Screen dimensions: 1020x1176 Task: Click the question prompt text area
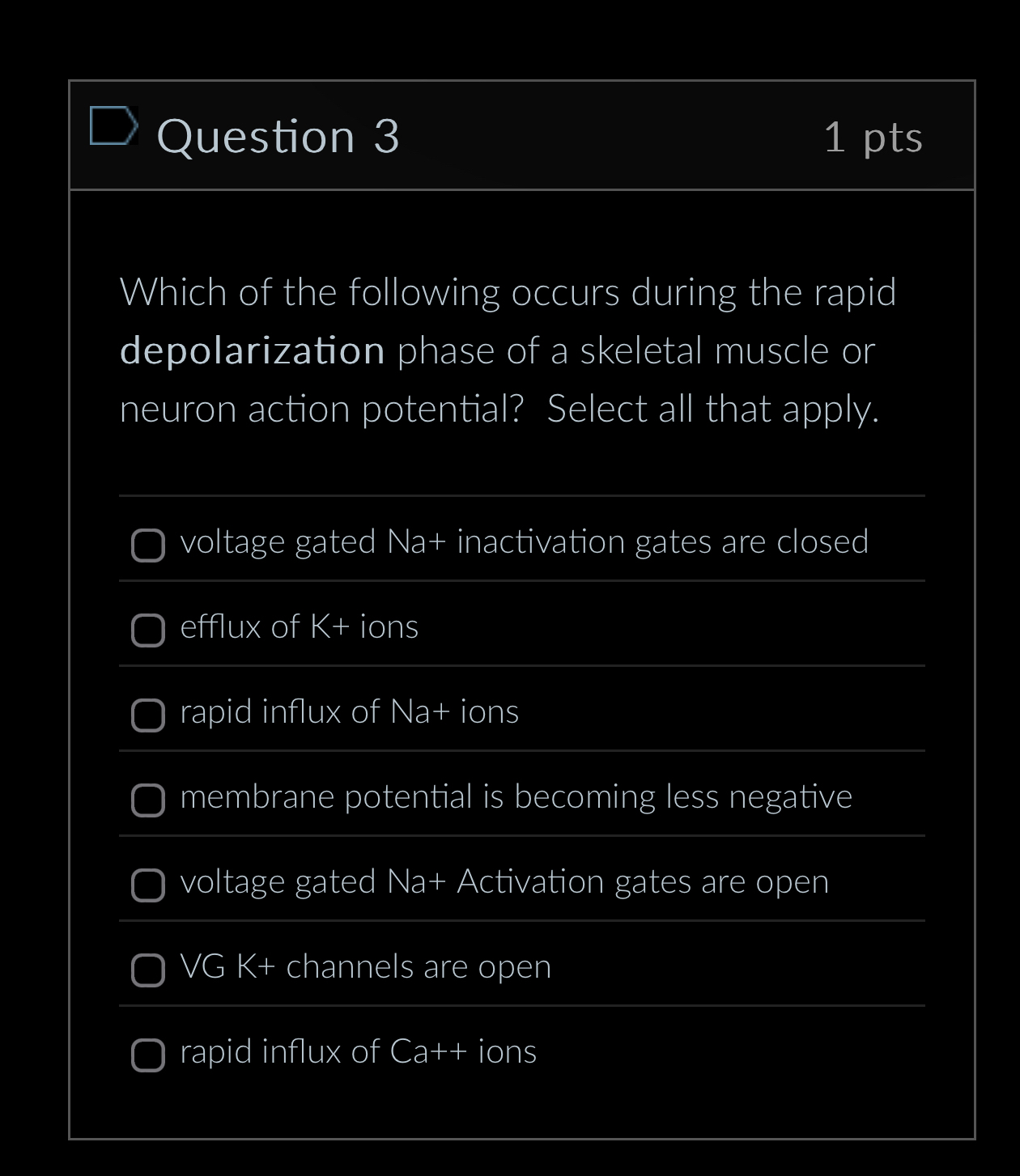point(508,350)
